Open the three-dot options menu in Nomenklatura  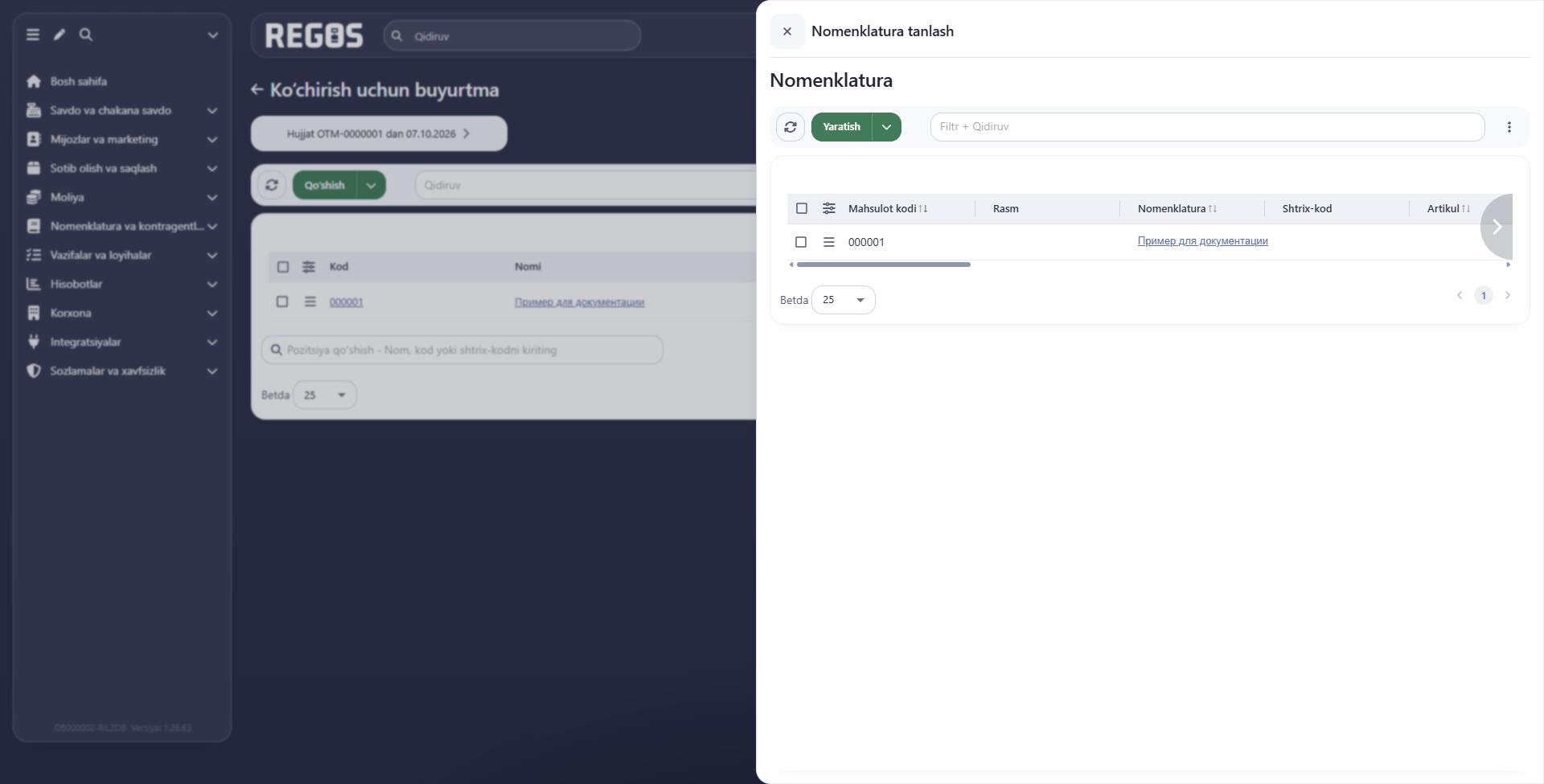tap(1509, 127)
